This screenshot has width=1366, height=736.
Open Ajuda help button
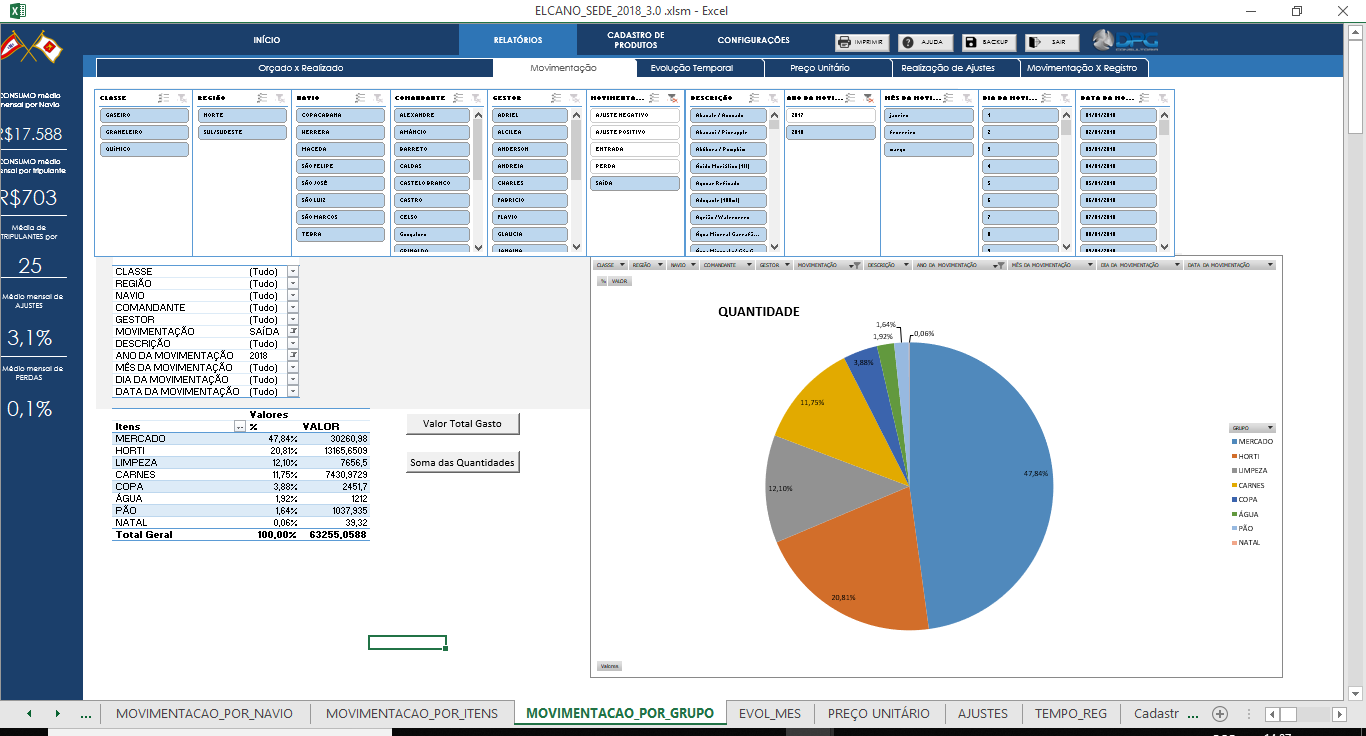pos(924,43)
